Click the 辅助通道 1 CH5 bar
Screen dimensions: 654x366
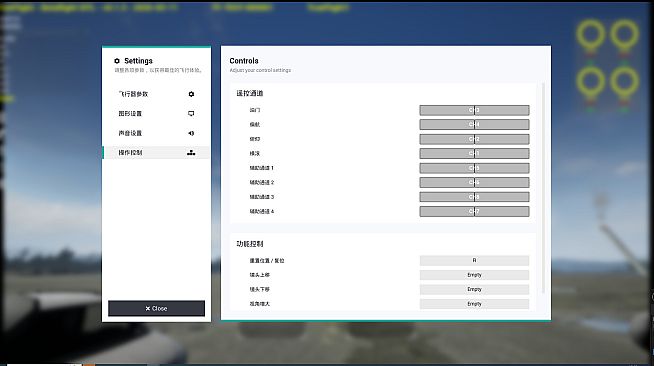click(x=474, y=168)
